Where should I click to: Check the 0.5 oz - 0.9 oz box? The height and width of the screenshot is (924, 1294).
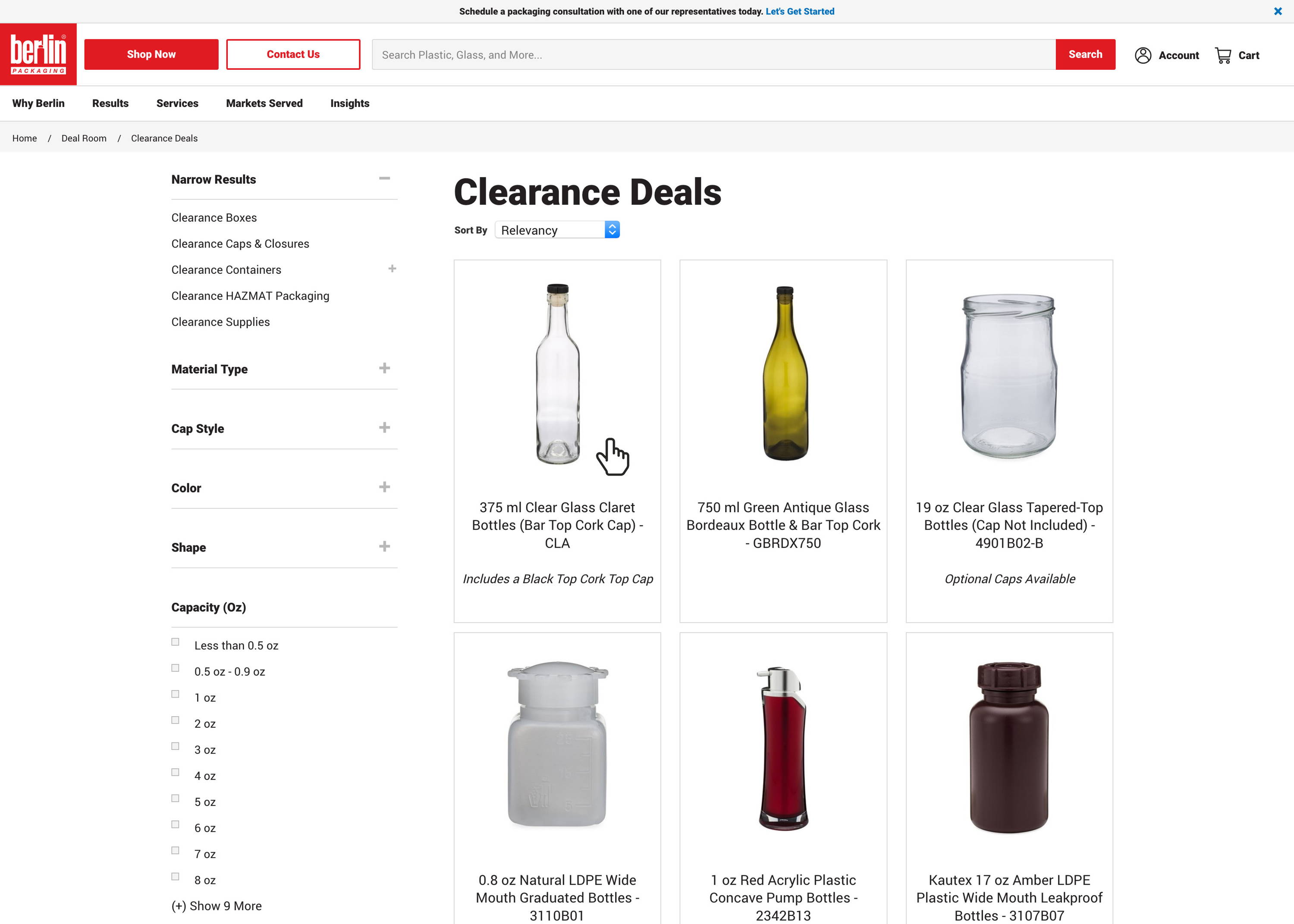(x=175, y=669)
